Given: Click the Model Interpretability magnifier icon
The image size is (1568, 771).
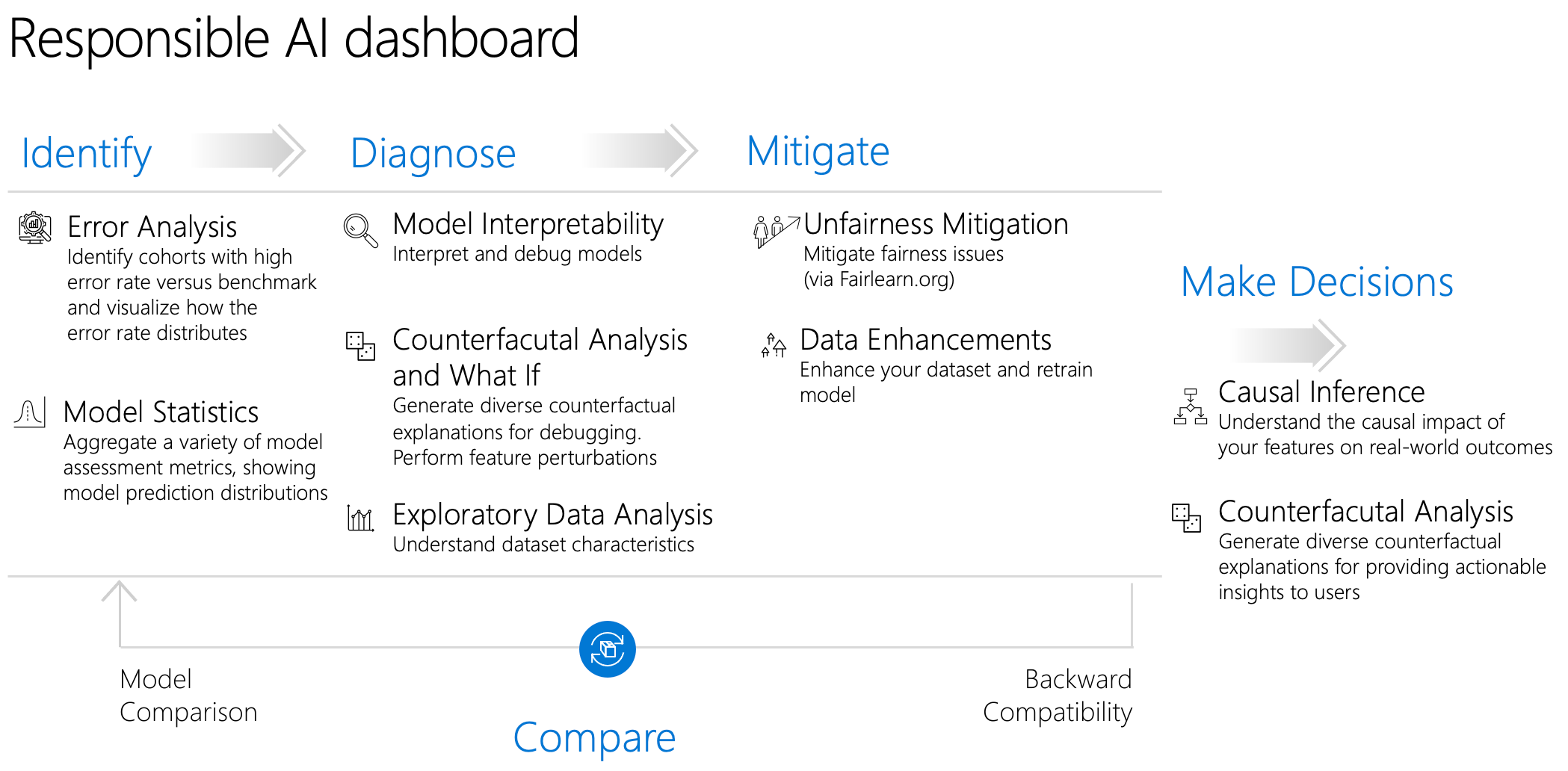Looking at the screenshot, I should coord(360,230).
